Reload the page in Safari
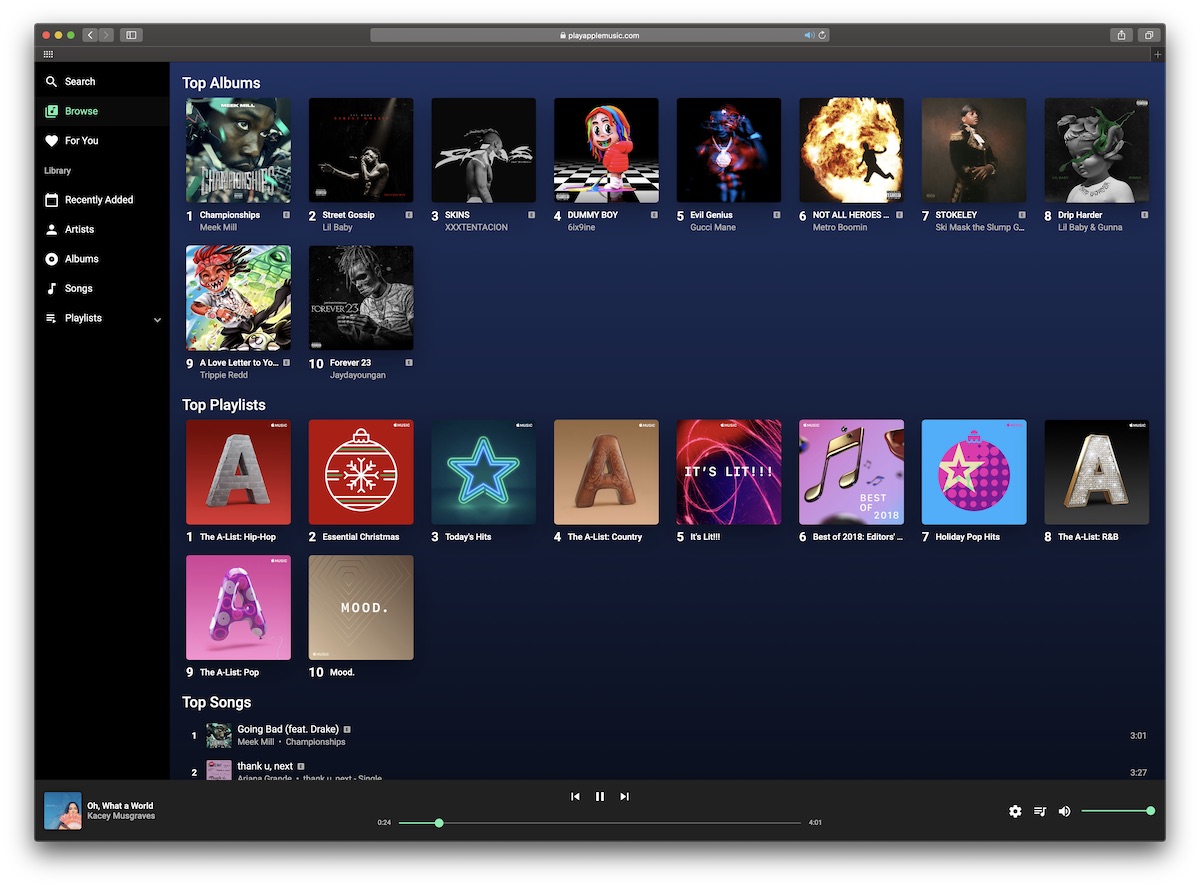The image size is (1200, 887). (822, 35)
